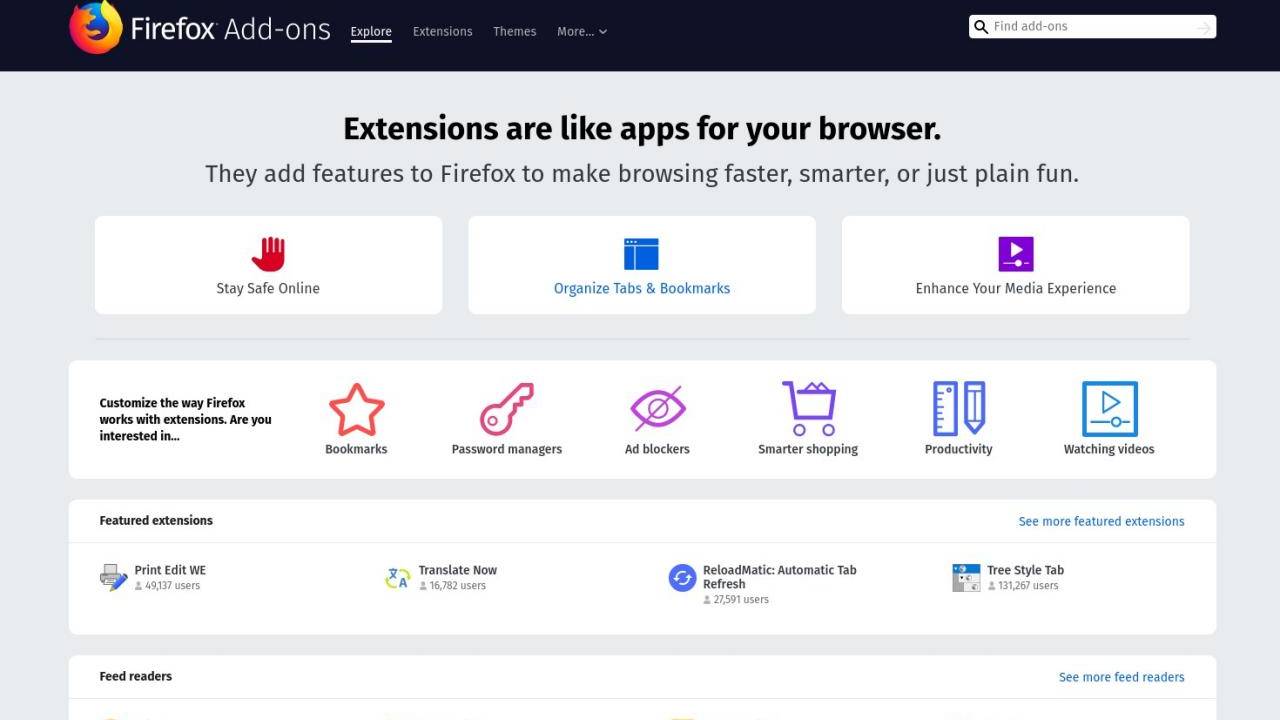
Task: Click the red hand Stay Safe icon
Action: (x=268, y=254)
